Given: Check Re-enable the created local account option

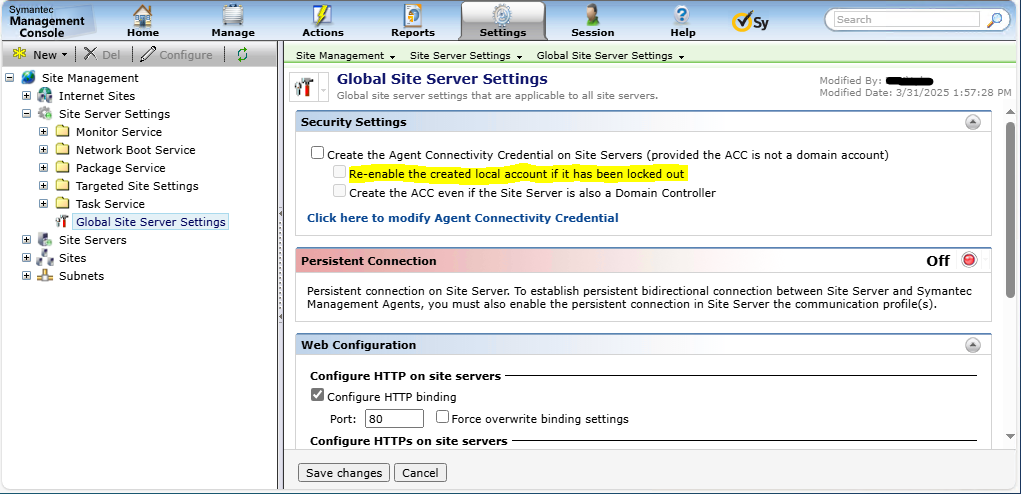Looking at the screenshot, I should coord(339,172).
